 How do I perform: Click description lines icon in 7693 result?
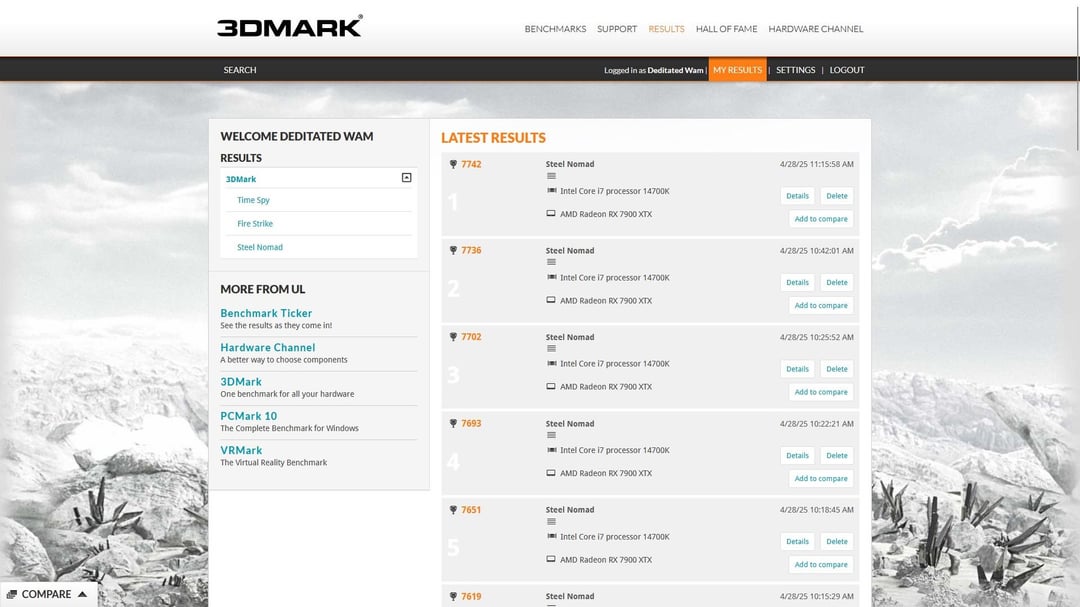[x=551, y=435]
